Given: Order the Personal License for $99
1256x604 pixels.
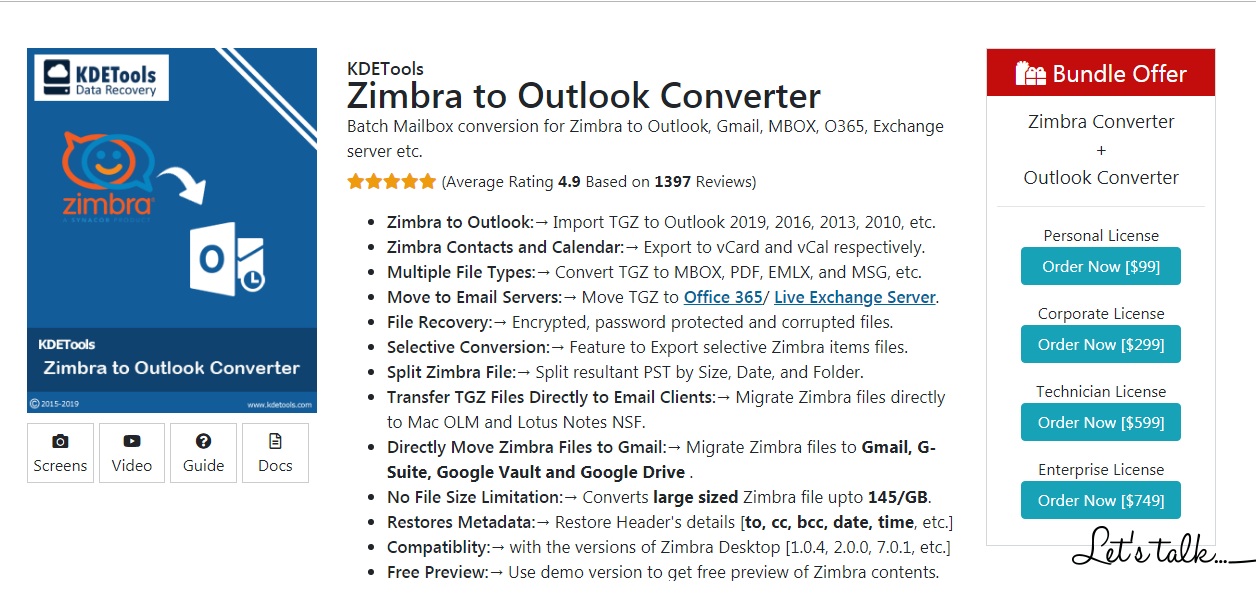Looking at the screenshot, I should click(1100, 266).
